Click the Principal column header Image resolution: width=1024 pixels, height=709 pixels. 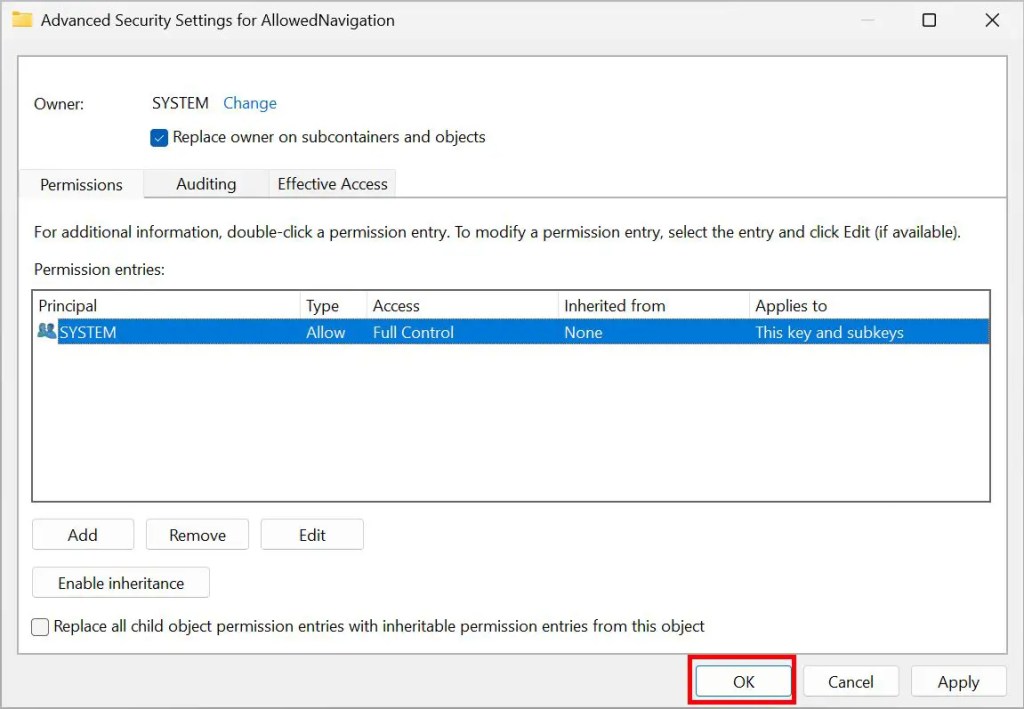(167, 306)
